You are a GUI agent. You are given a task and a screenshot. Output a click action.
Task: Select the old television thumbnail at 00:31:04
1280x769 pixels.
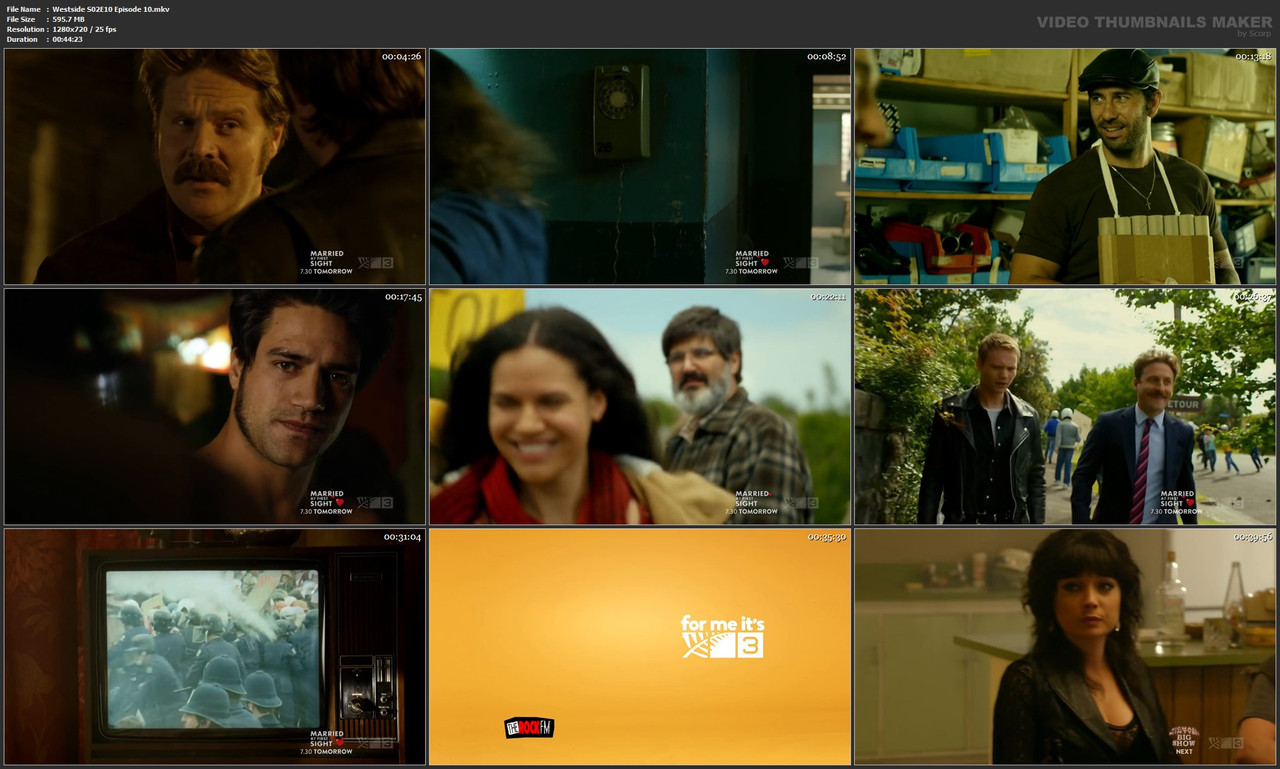coord(215,647)
